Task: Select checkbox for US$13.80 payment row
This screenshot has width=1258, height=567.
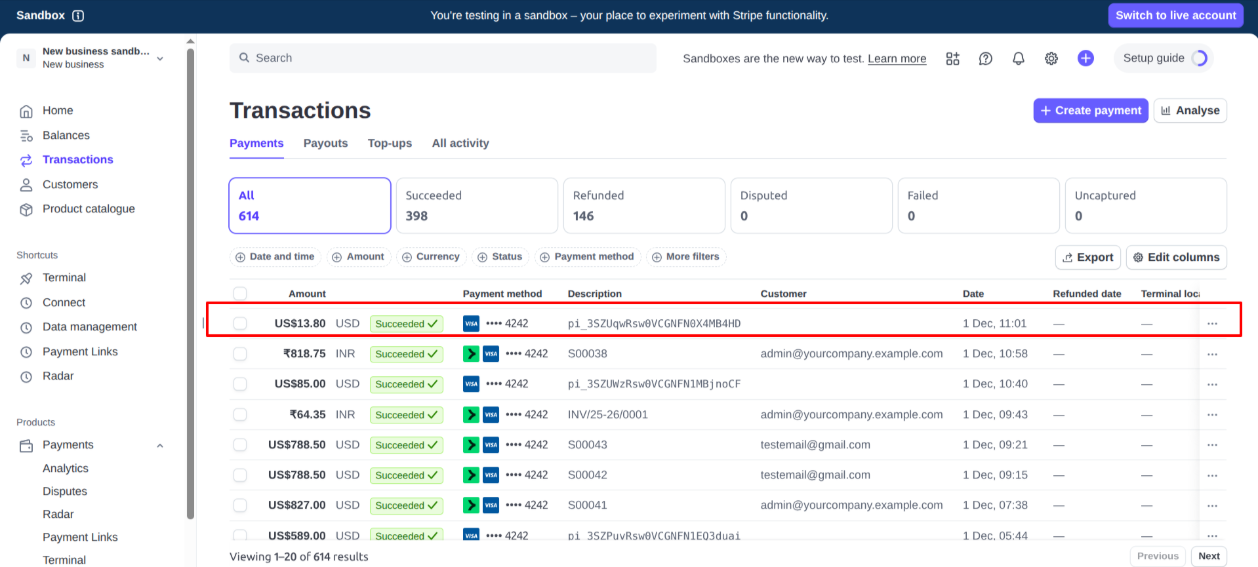Action: pos(240,323)
